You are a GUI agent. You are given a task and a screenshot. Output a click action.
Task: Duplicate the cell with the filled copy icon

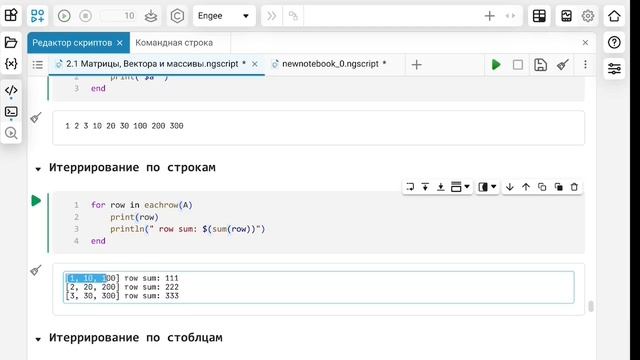click(558, 187)
